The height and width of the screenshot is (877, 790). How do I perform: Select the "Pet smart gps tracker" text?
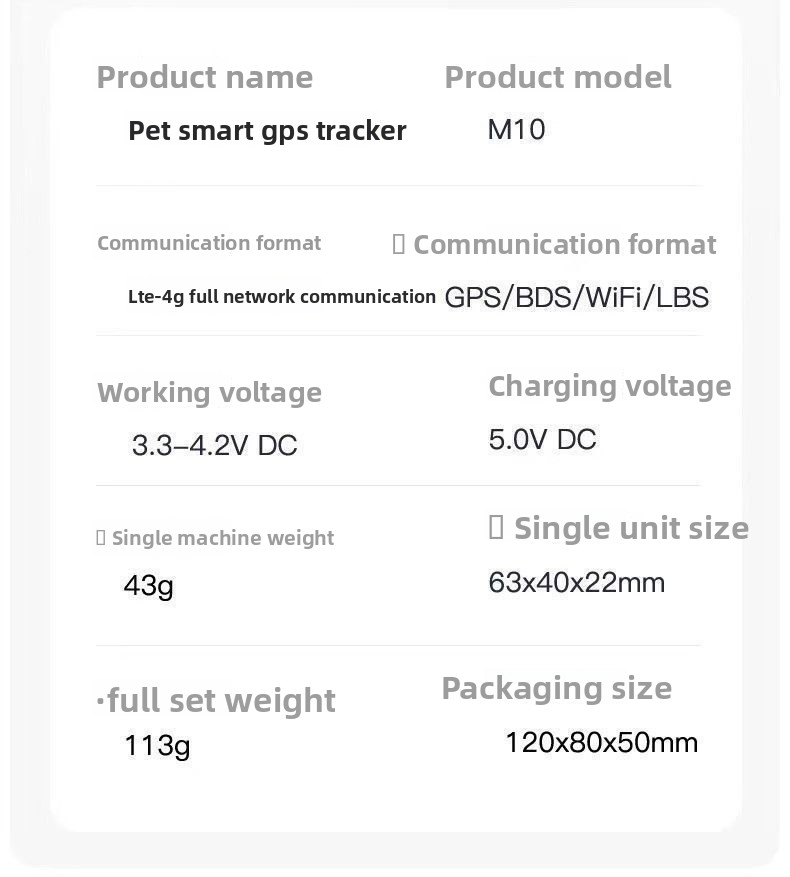coord(267,131)
